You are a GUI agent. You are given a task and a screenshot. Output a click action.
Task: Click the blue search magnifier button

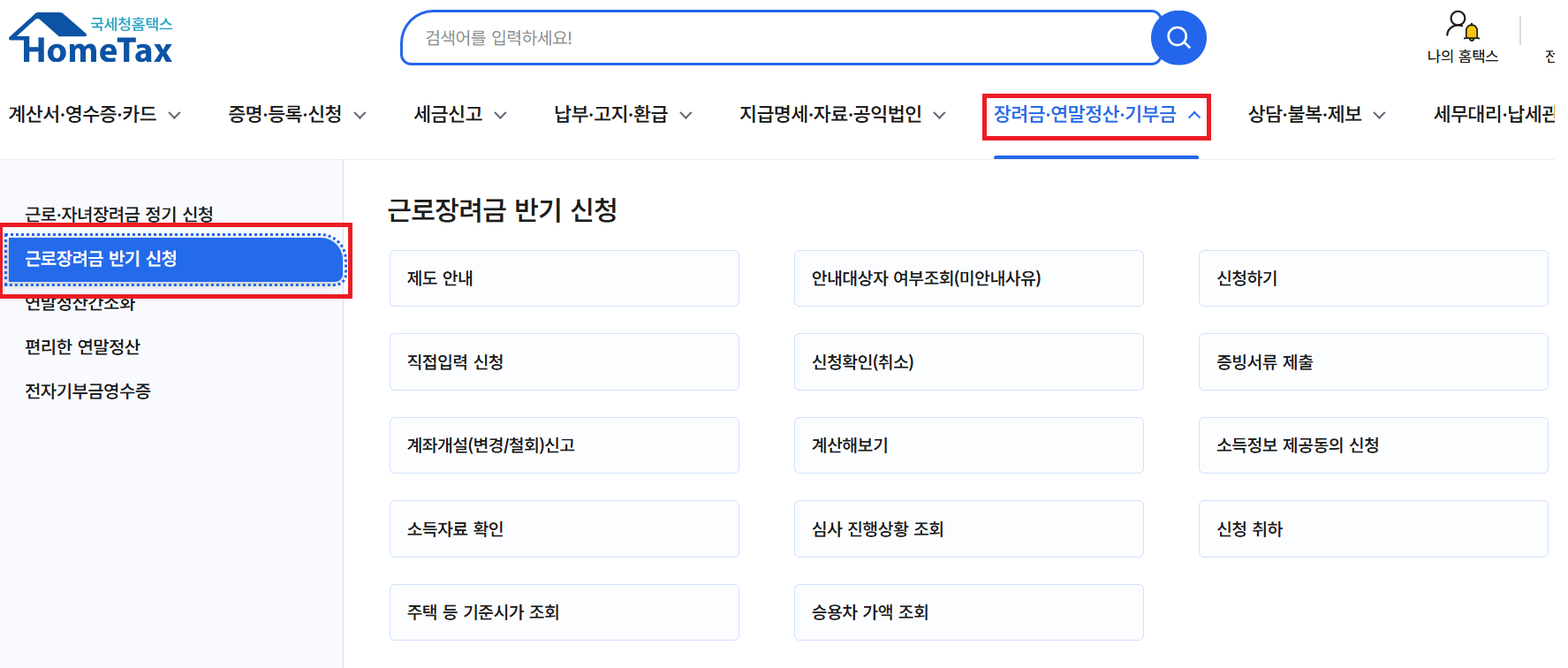click(x=1178, y=38)
